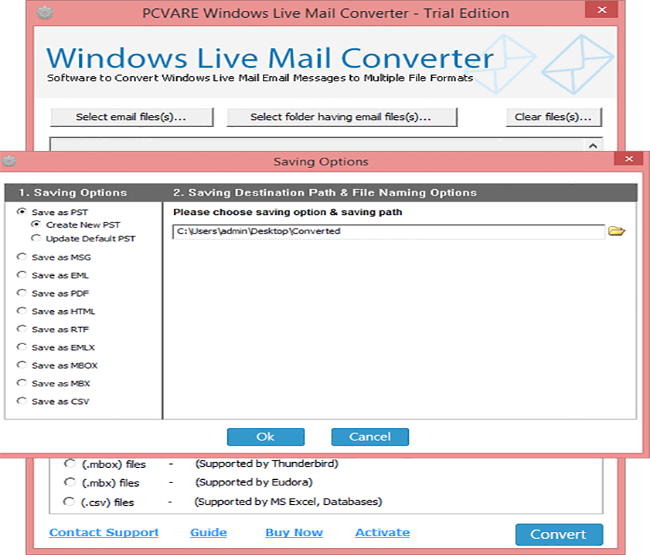Open the Guide link
This screenshot has height=555, width=650.
pyautogui.click(x=209, y=532)
